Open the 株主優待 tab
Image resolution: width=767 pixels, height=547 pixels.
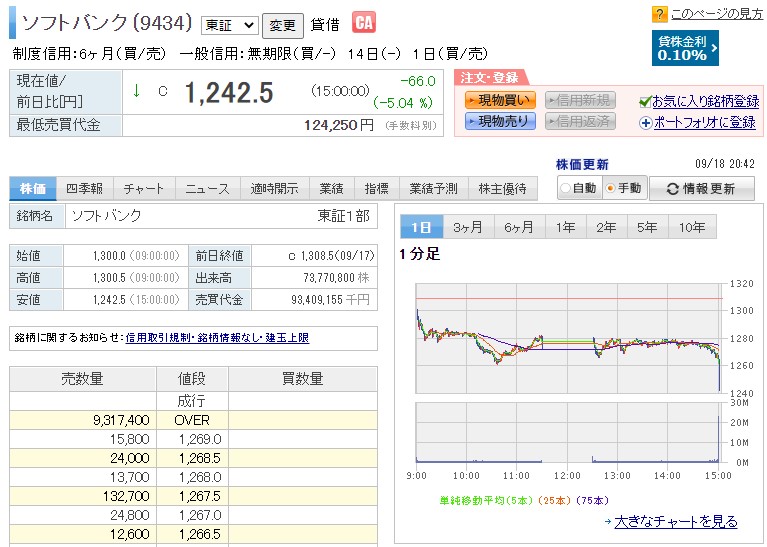click(502, 189)
